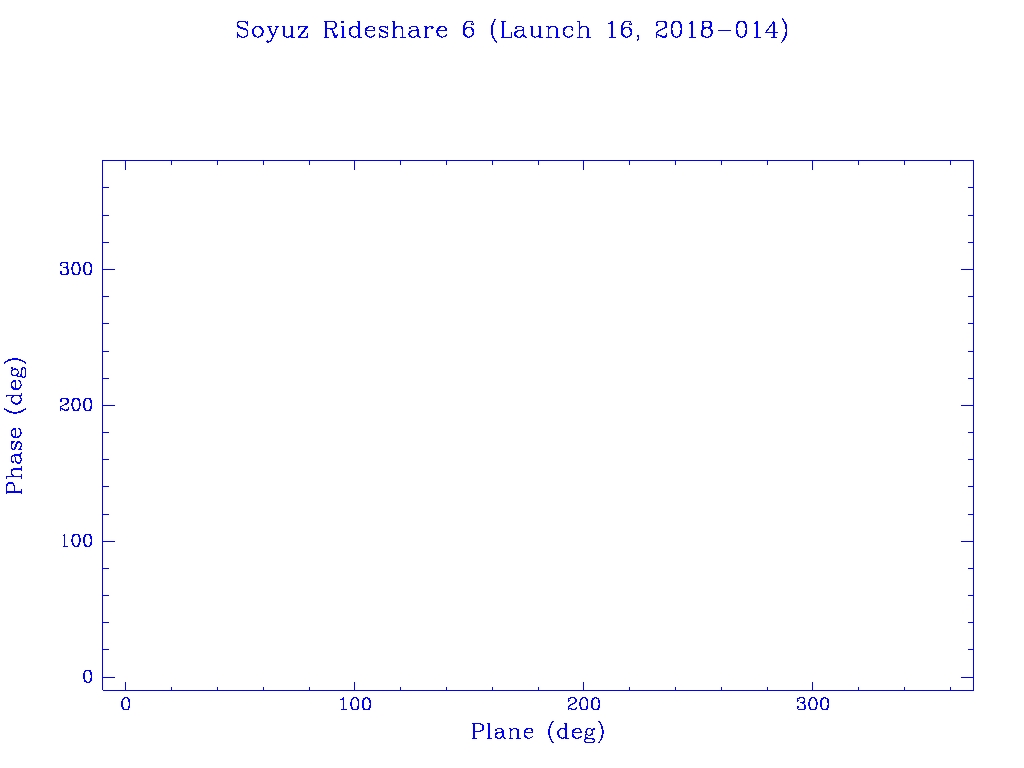Click the 300 tick mark on the right axis
Image resolution: width=1024 pixels, height=768 pixels.
click(x=967, y=269)
